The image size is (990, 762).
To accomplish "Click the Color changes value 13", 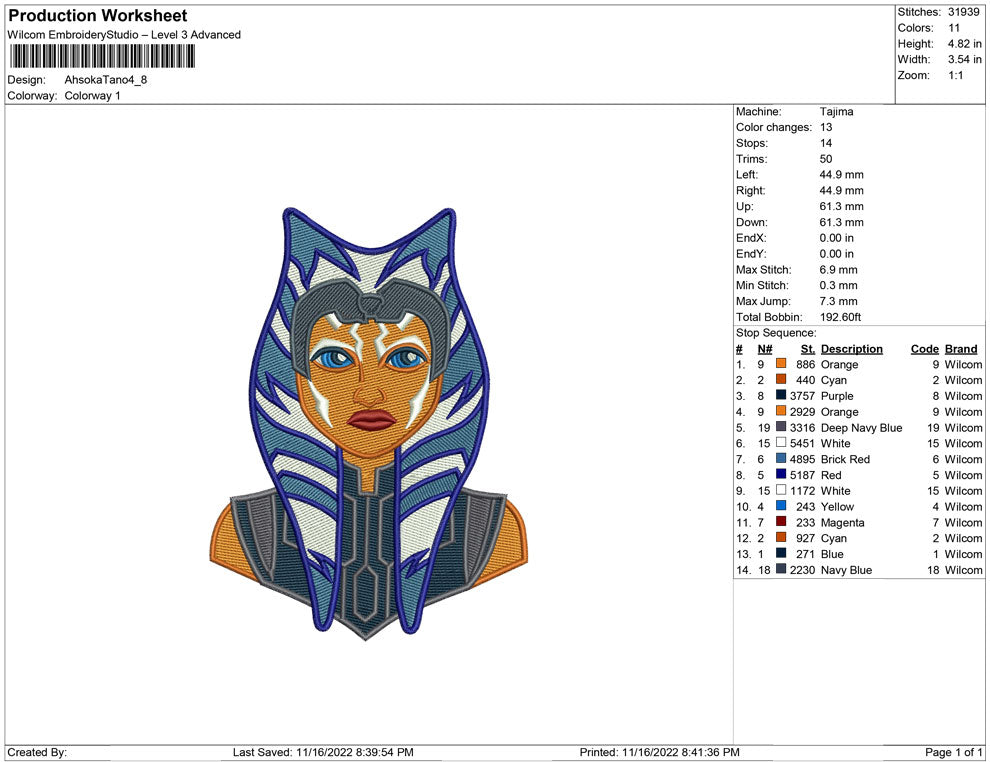I will (826, 128).
